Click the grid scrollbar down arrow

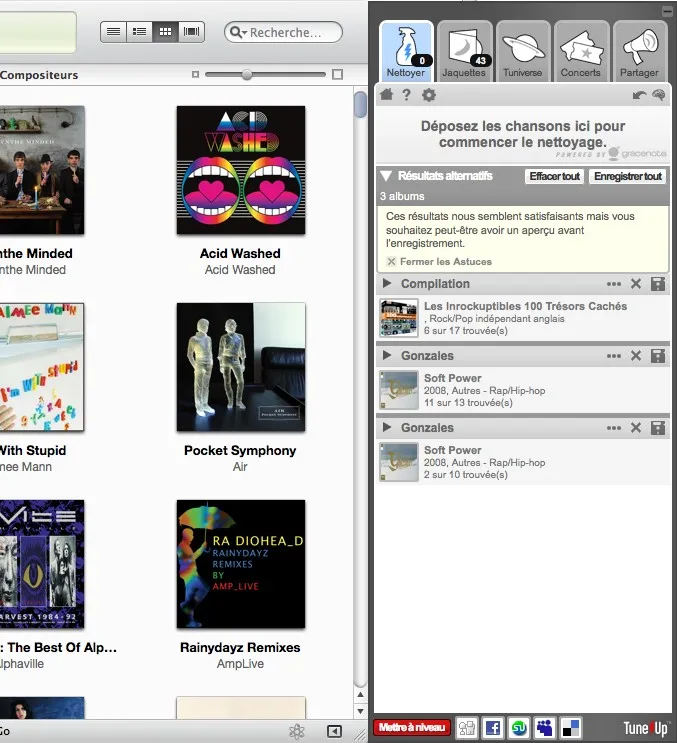[360, 711]
